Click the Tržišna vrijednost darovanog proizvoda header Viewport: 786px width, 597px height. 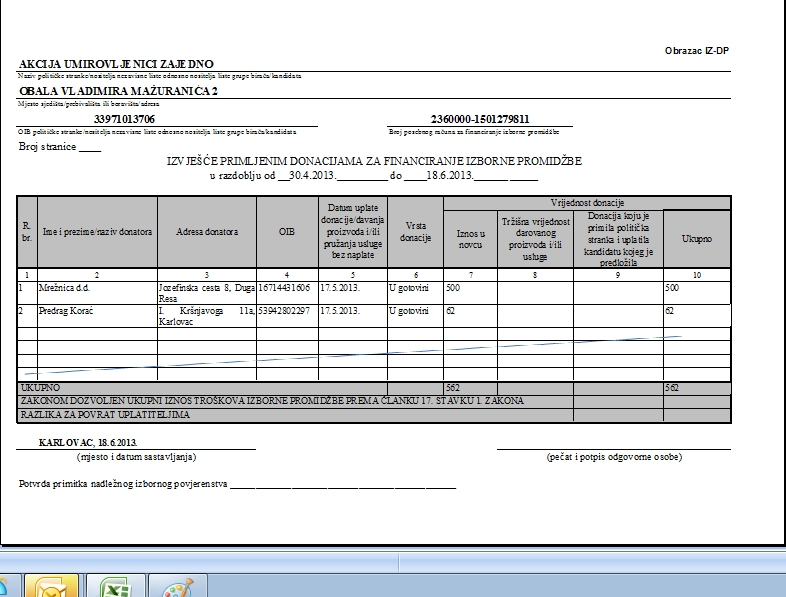coord(535,239)
